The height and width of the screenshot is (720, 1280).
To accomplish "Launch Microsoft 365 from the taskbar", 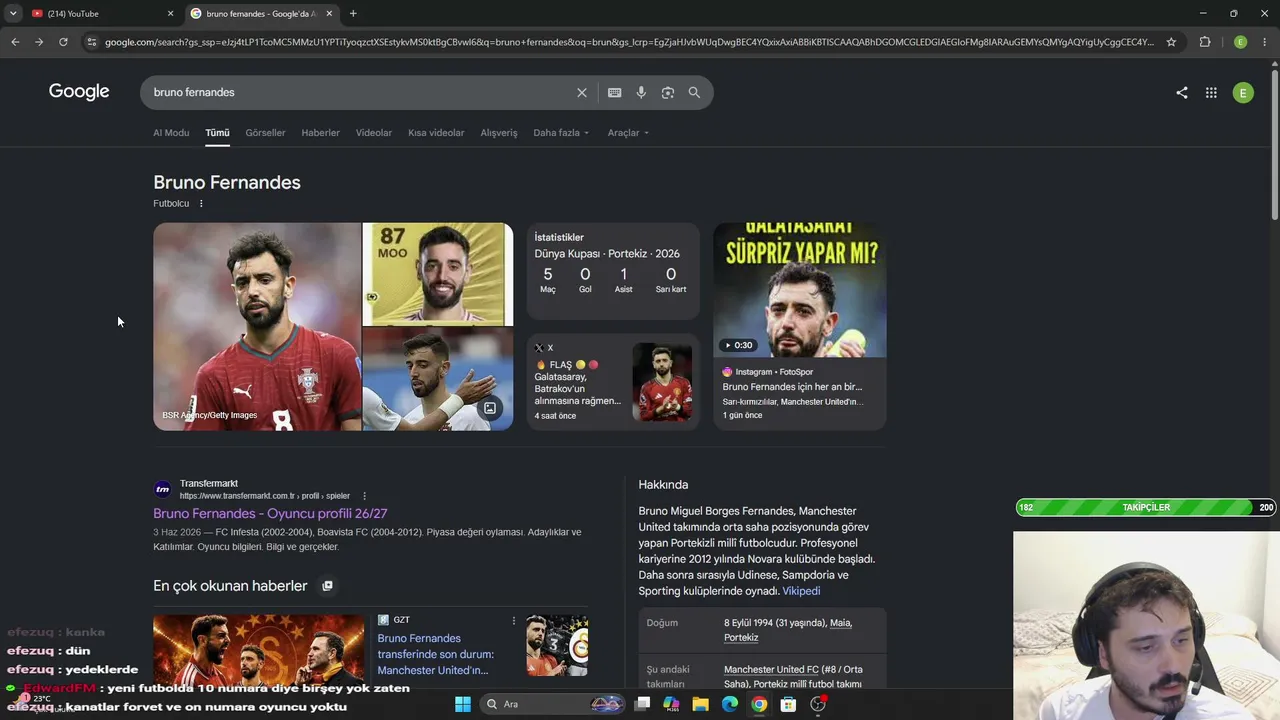I will point(672,704).
